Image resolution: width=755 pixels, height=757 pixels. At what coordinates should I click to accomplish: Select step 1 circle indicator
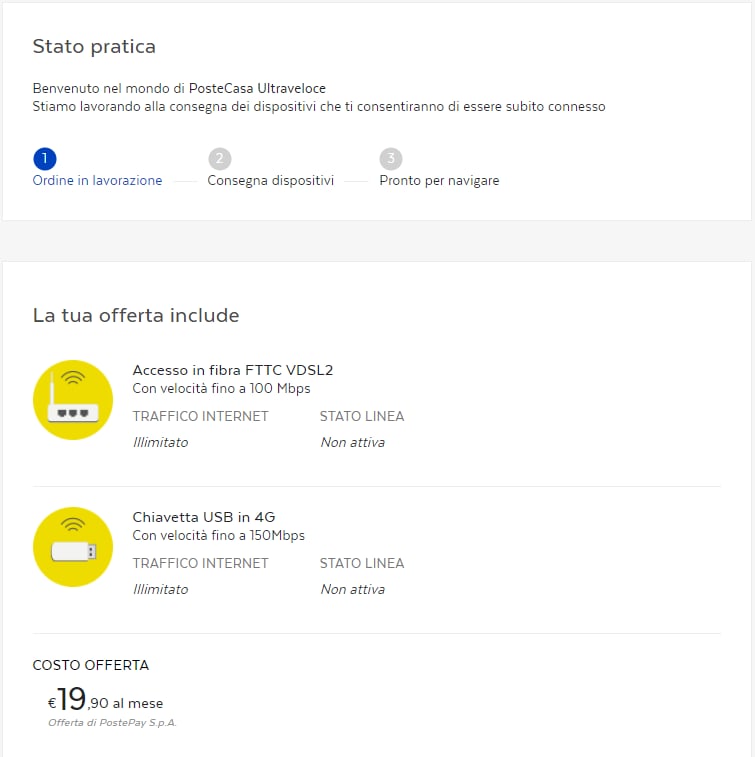click(45, 159)
